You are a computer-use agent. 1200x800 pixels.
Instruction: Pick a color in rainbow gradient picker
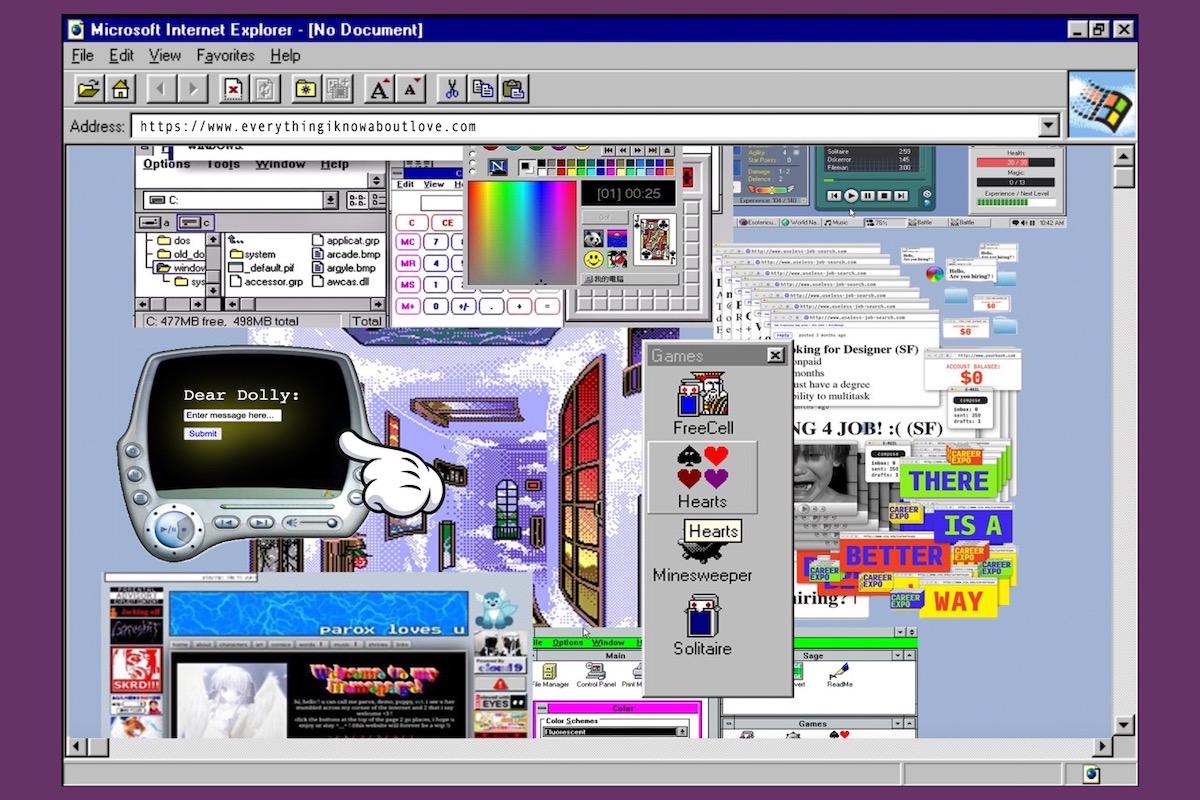(522, 232)
